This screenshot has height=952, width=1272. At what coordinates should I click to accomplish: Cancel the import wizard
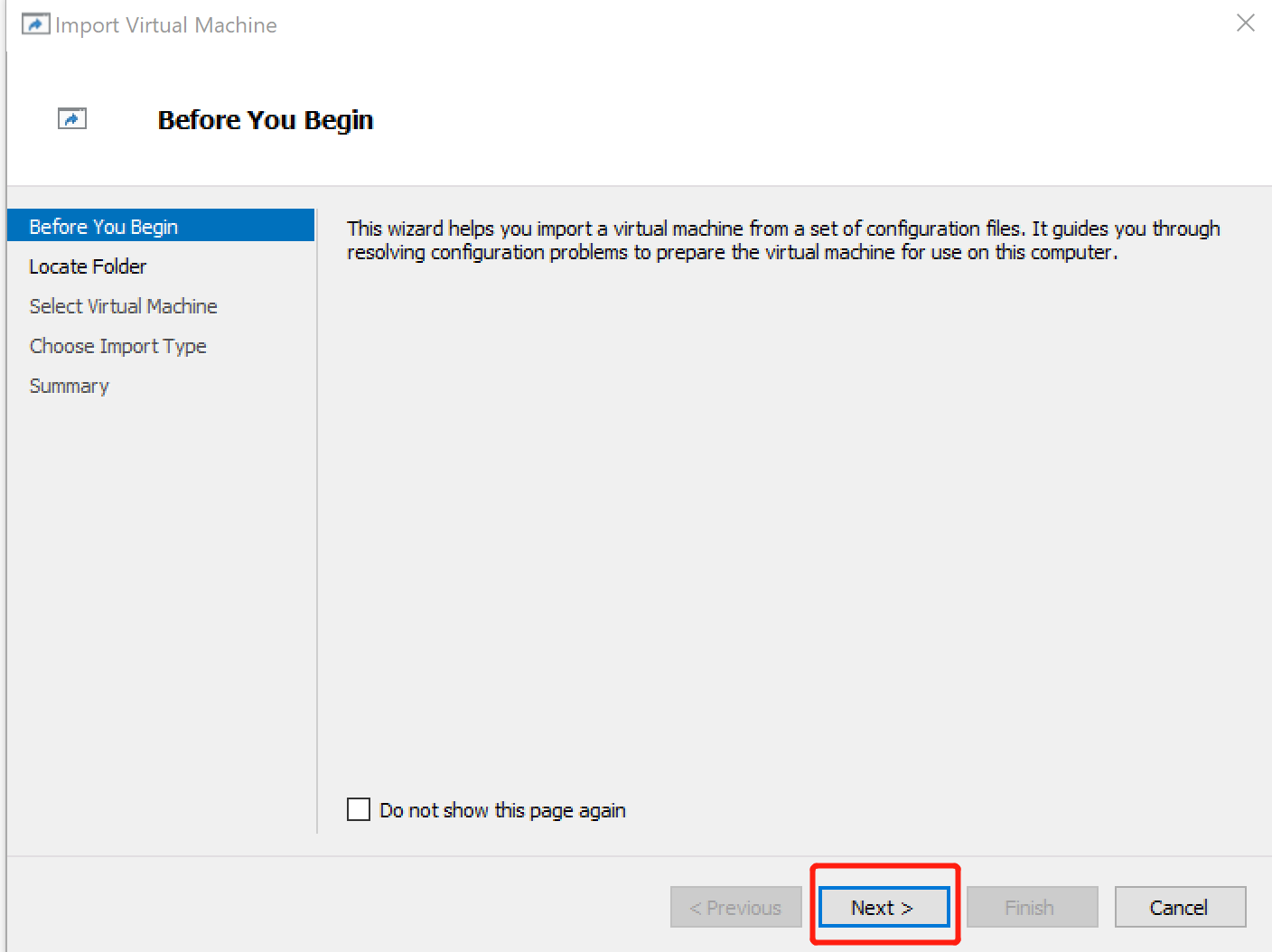tap(1180, 907)
